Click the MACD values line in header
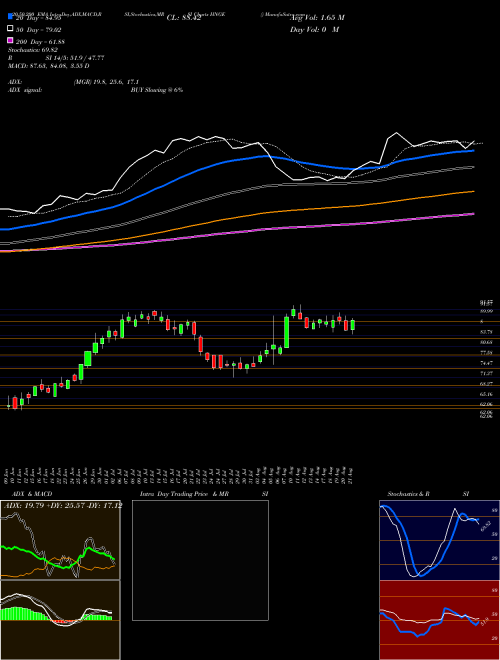500x660 pixels. (x=48, y=66)
